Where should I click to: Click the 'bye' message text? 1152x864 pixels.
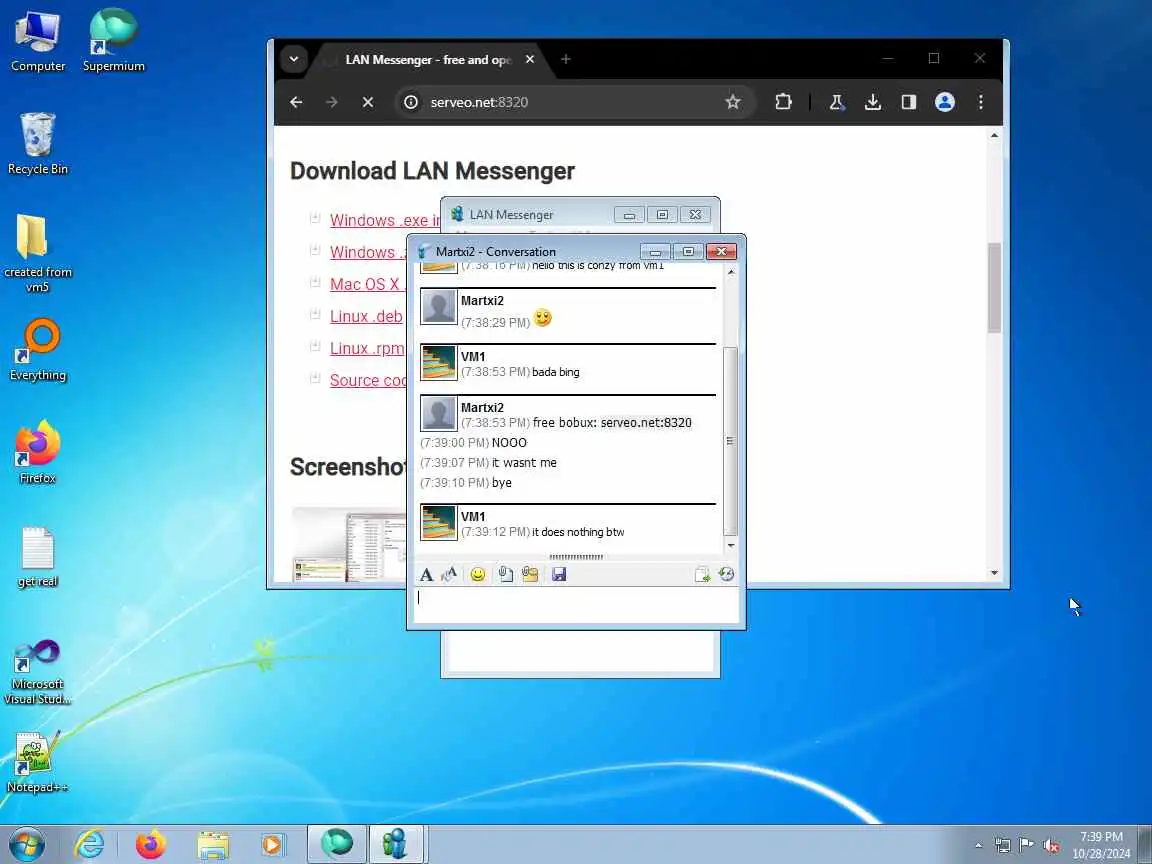point(502,483)
